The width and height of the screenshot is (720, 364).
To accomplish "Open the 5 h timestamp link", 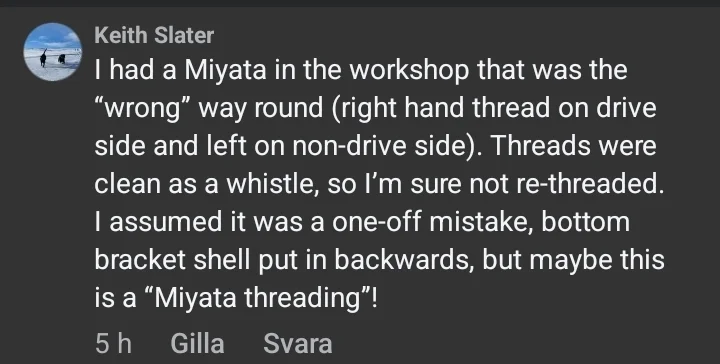I will tap(113, 344).
